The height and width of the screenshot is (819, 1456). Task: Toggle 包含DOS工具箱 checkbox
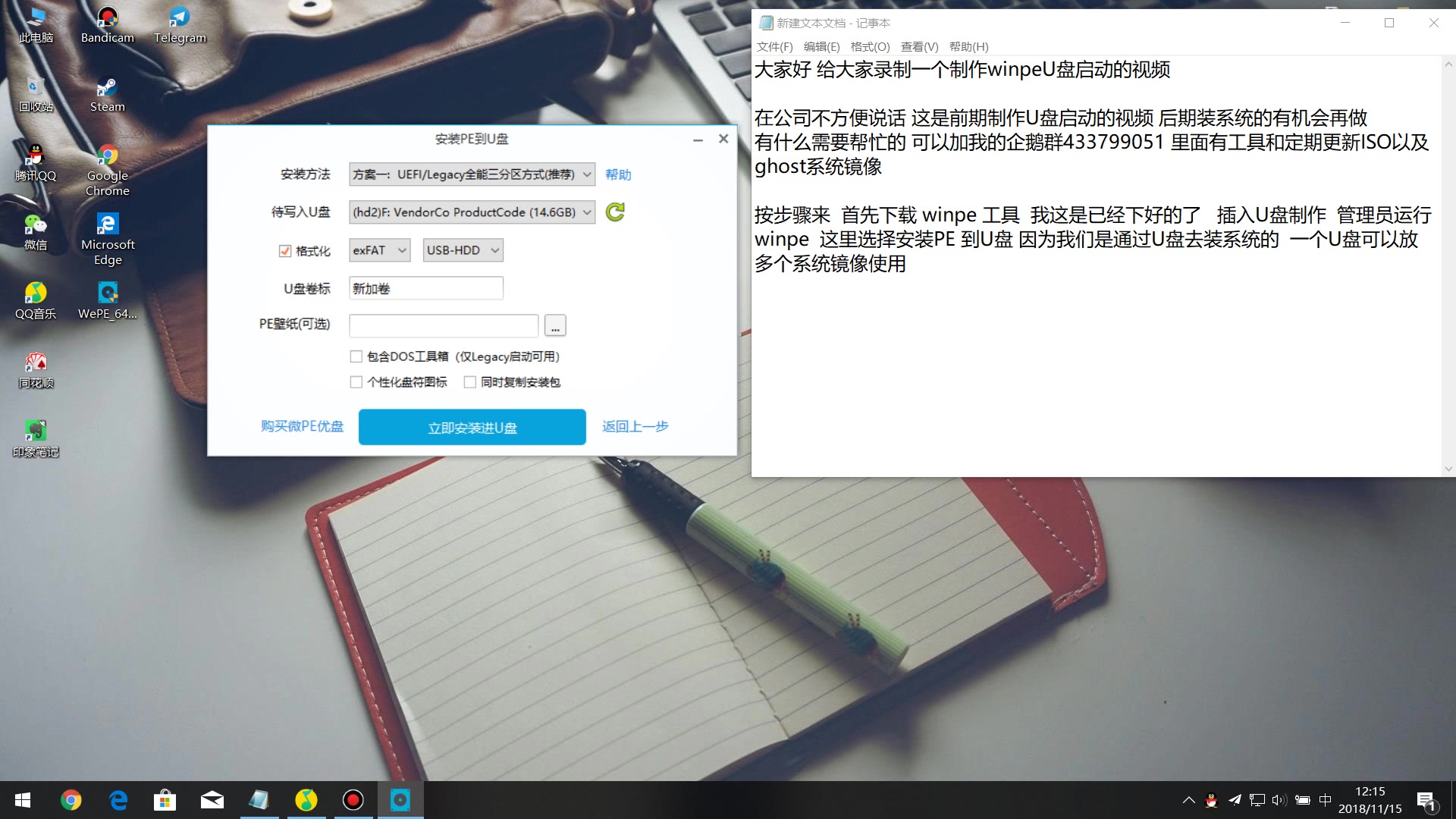pos(357,356)
